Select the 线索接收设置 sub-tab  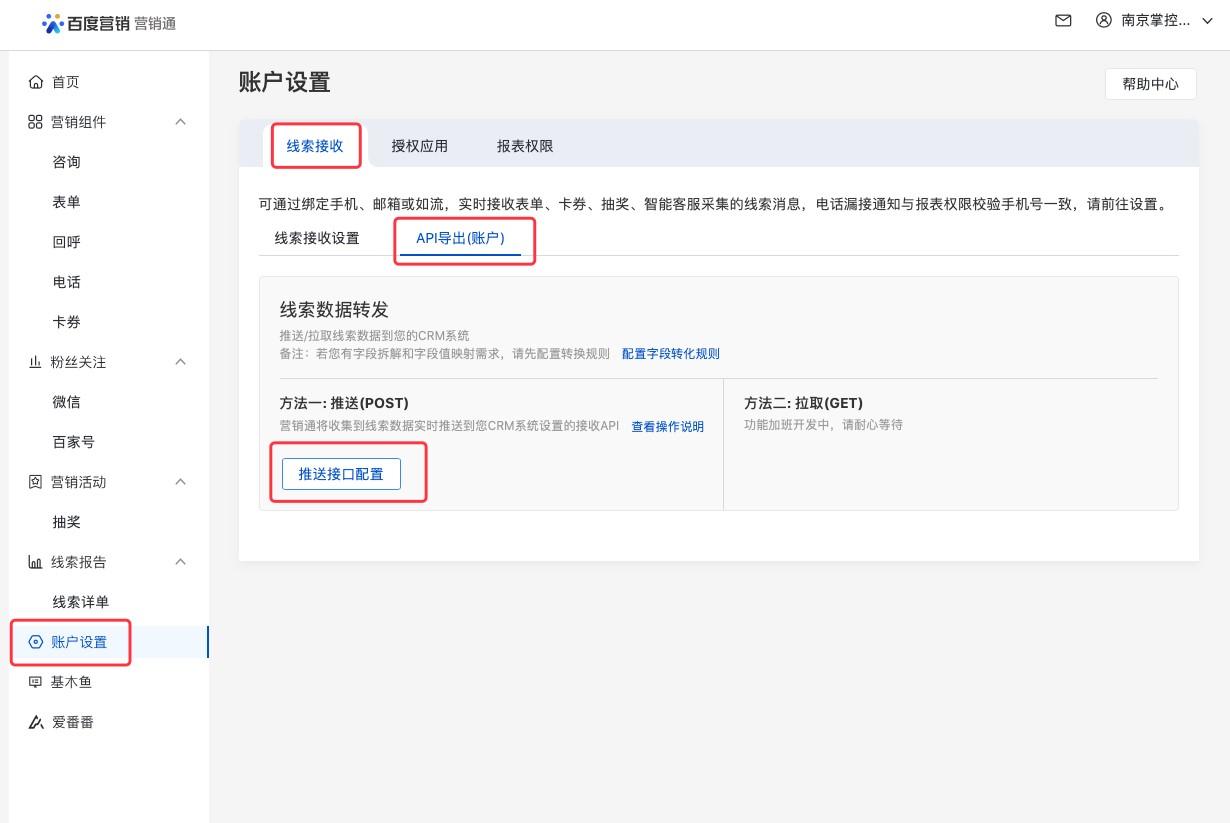tap(317, 238)
